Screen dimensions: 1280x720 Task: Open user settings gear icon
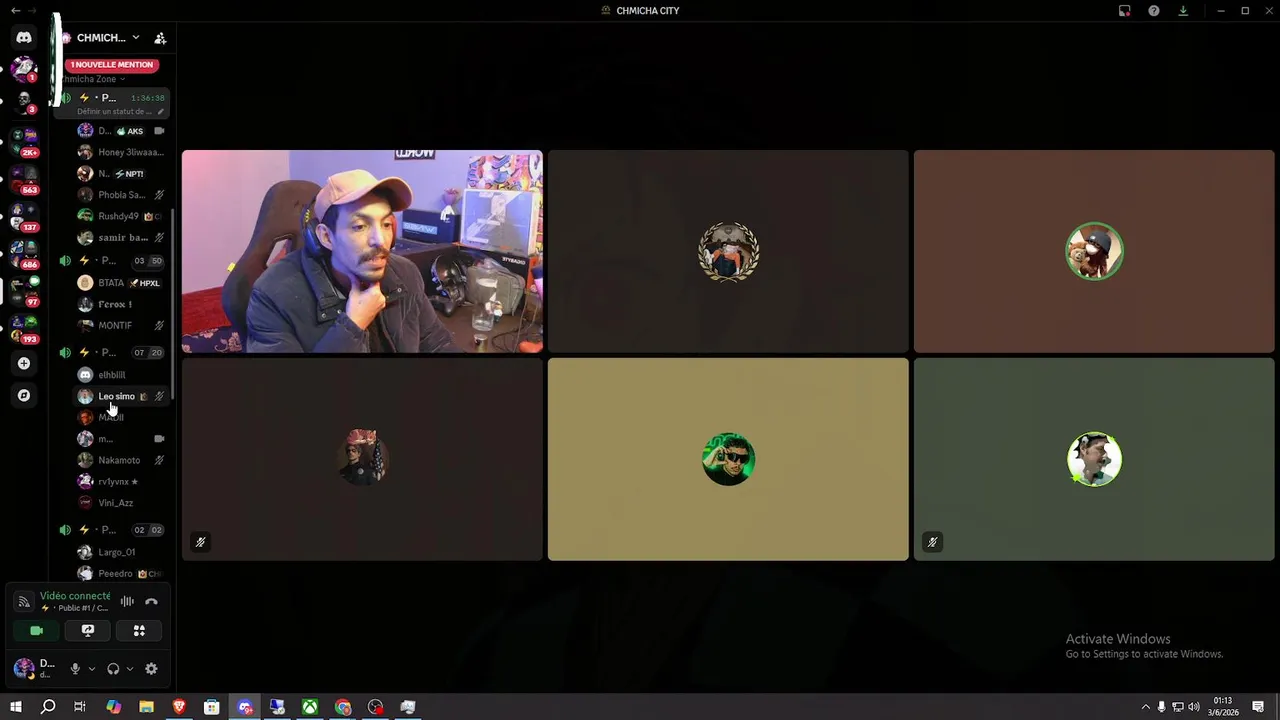point(151,669)
